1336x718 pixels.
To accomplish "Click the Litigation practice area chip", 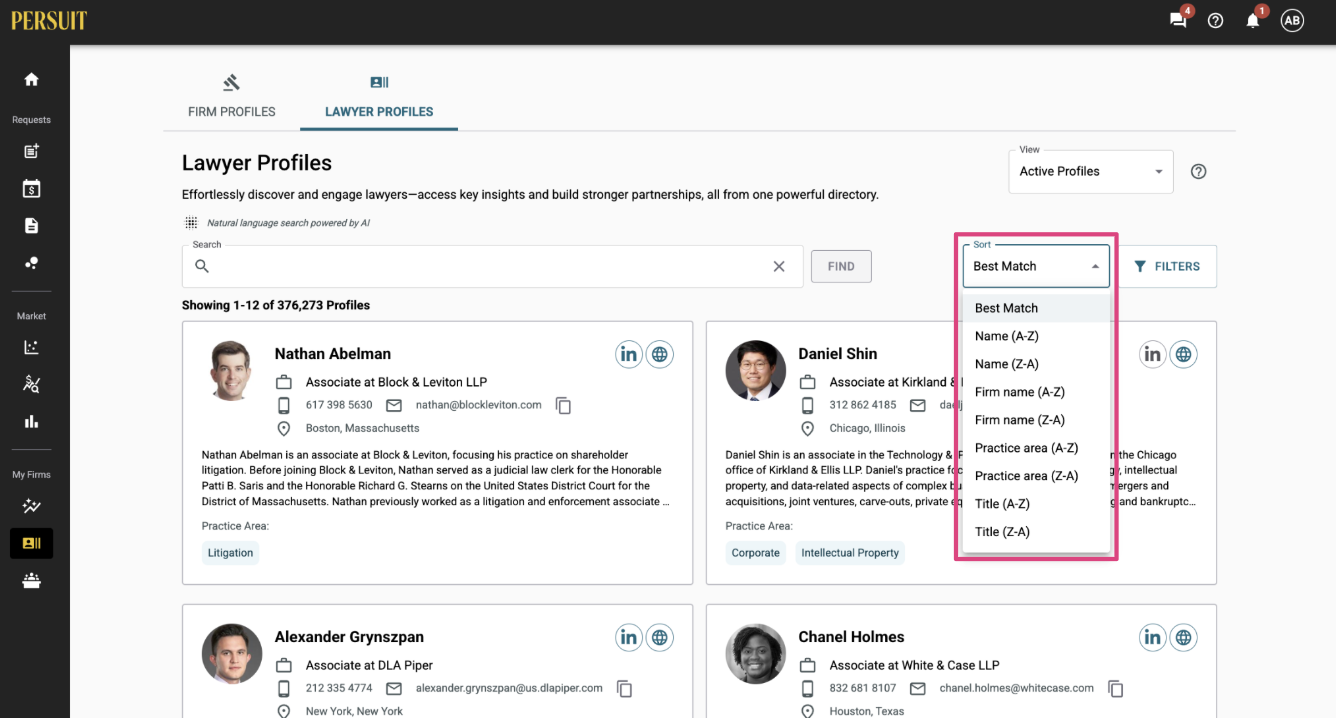I will [230, 553].
